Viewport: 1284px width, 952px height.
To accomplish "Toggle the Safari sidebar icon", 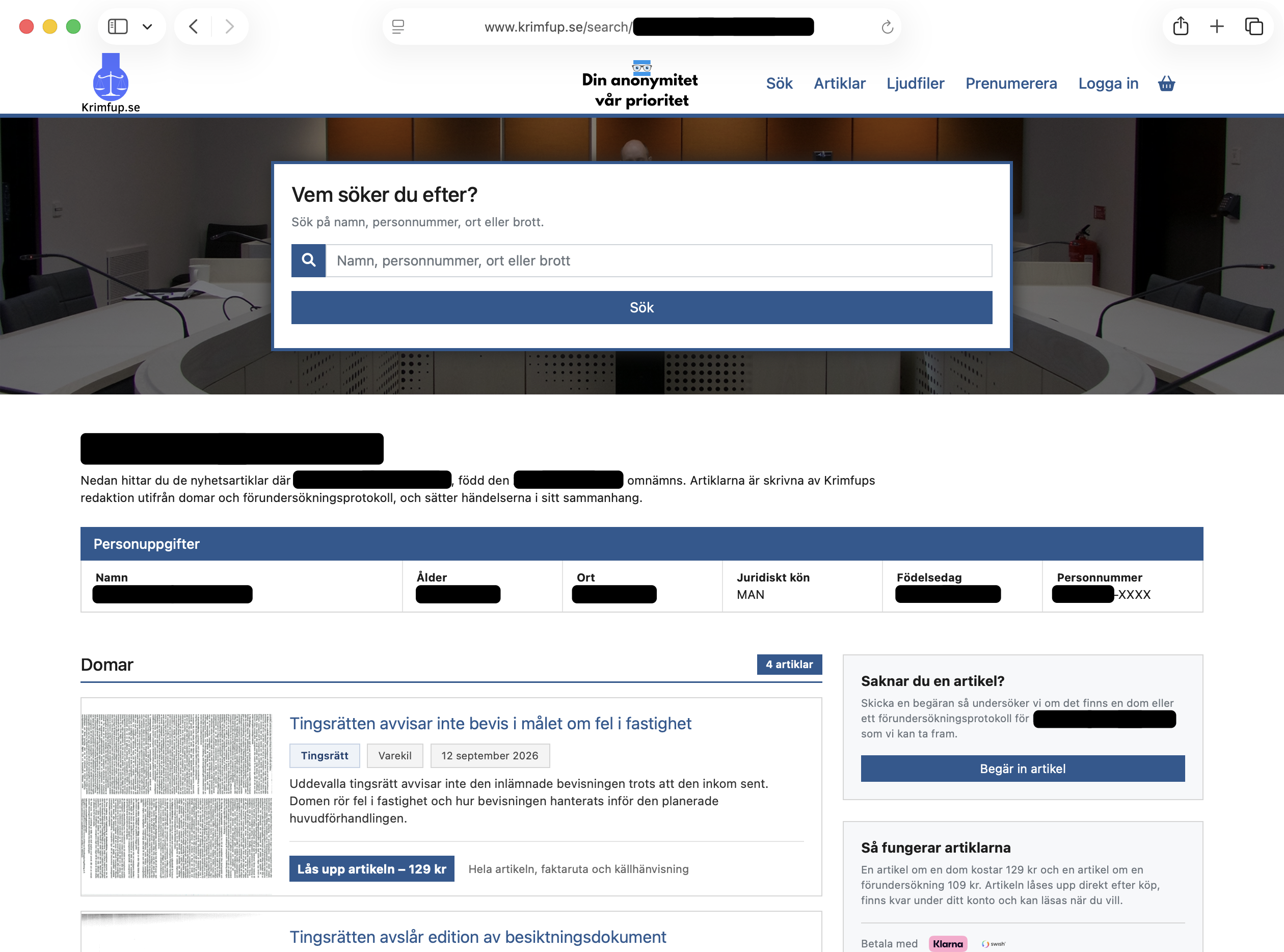I will (x=118, y=27).
